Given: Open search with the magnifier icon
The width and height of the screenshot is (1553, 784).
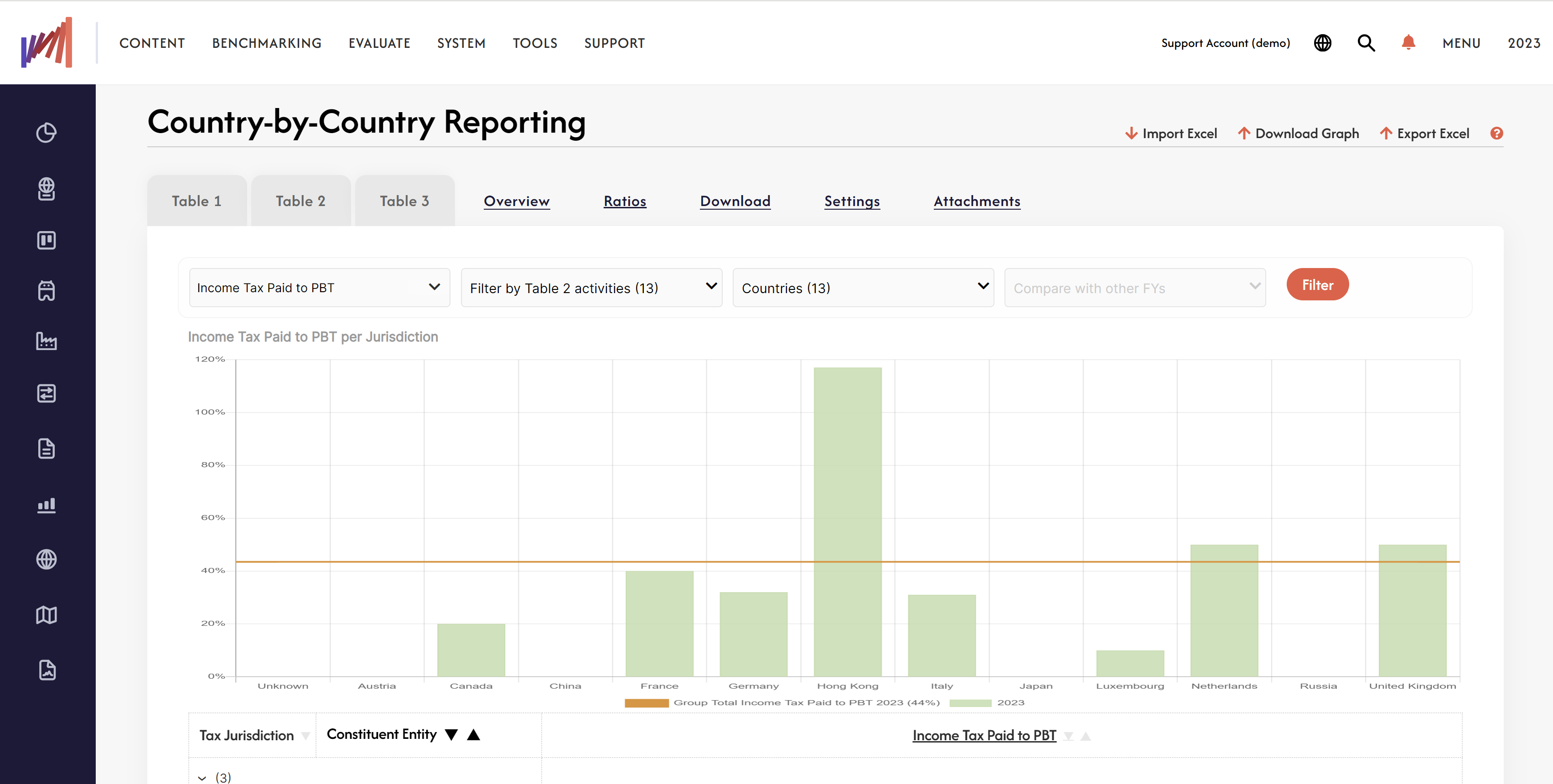Looking at the screenshot, I should [x=1366, y=43].
